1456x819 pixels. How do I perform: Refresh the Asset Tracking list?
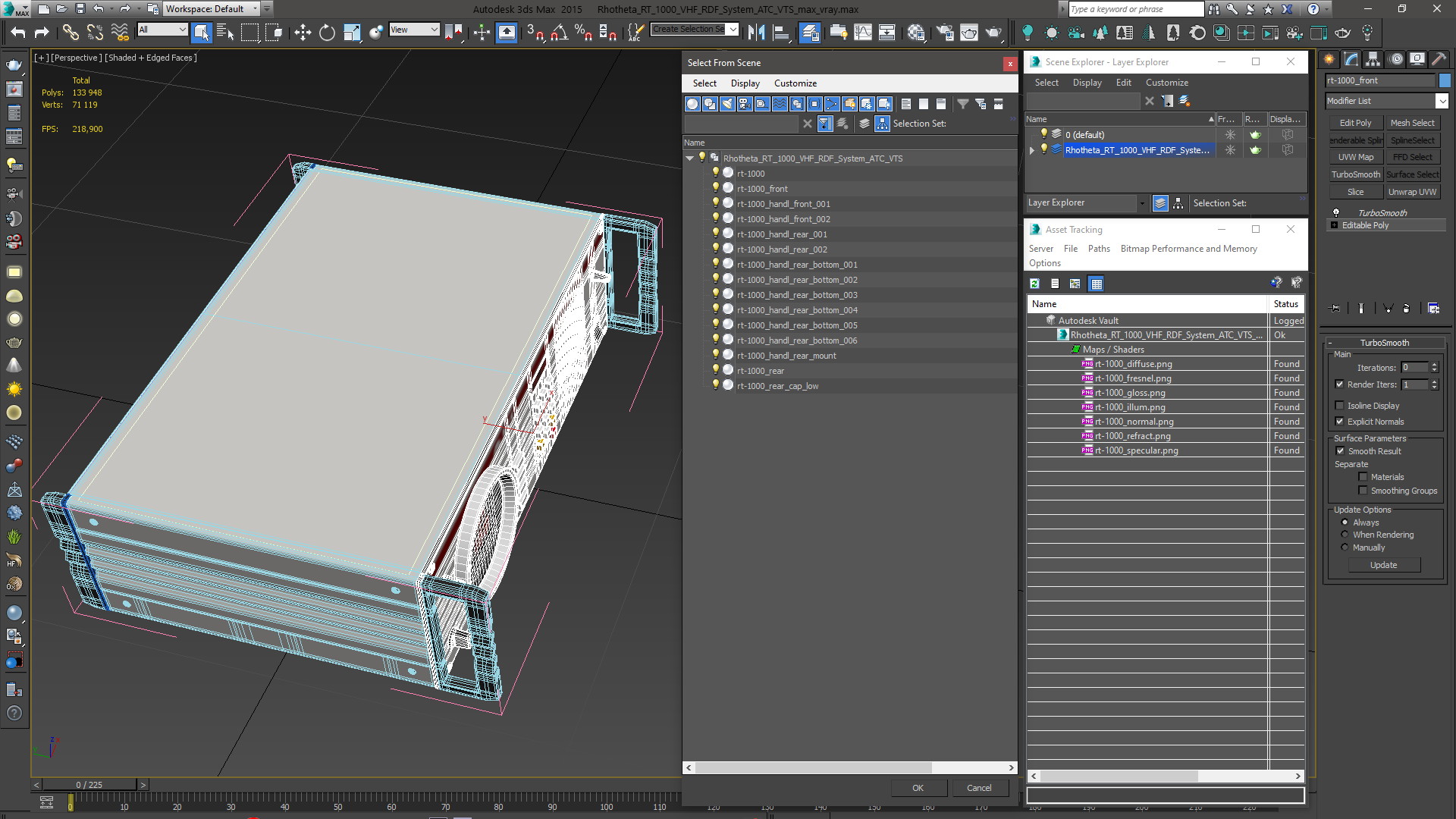pos(1034,284)
